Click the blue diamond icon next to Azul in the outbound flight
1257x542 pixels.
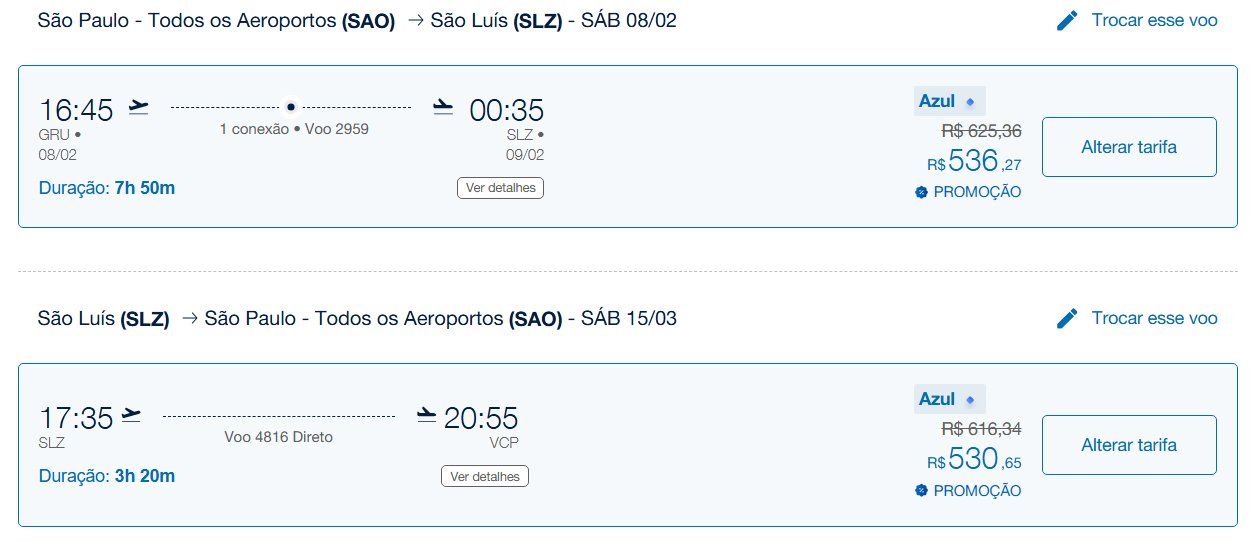970,102
